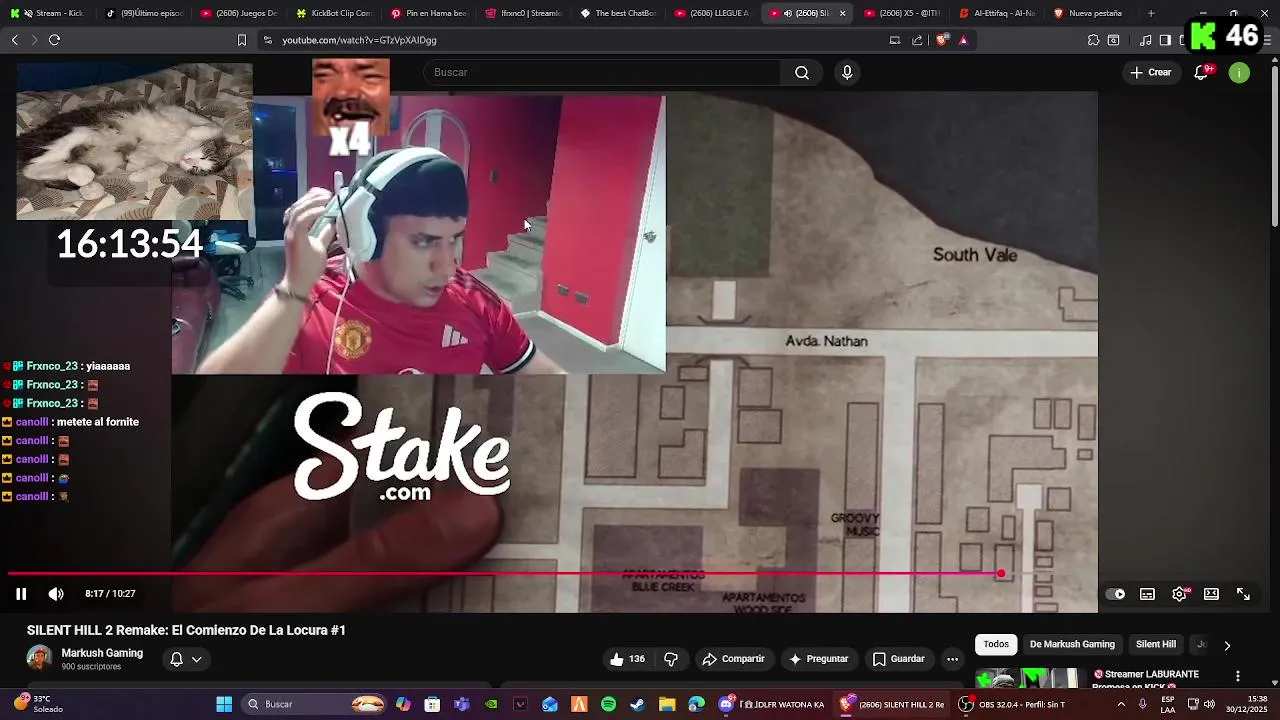1280x720 pixels.
Task: Bookmark this page in the address bar
Action: point(241,40)
